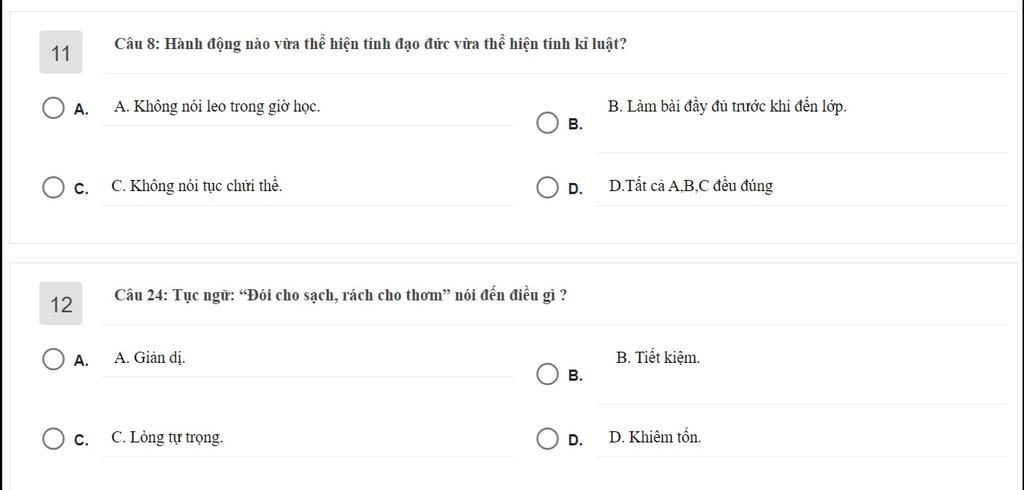Select radio option B for question 12

click(x=547, y=374)
